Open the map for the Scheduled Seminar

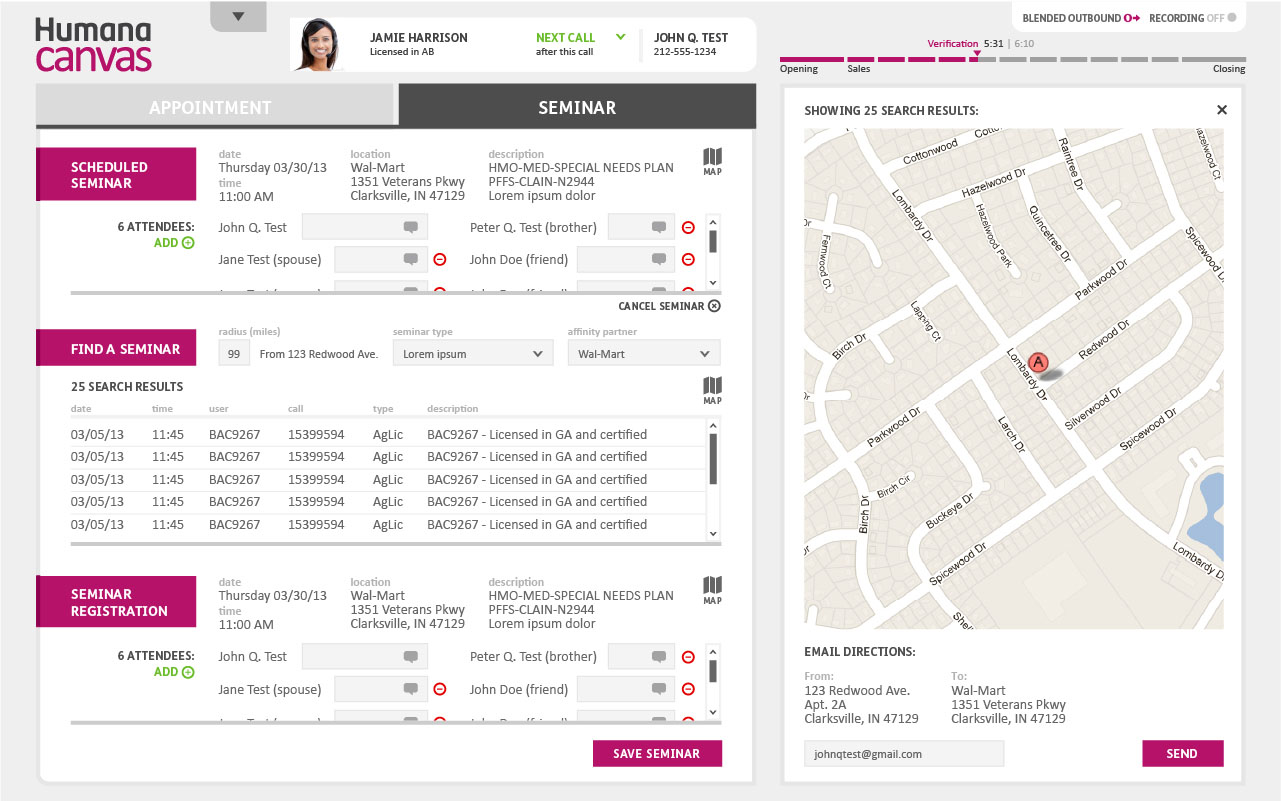click(712, 161)
